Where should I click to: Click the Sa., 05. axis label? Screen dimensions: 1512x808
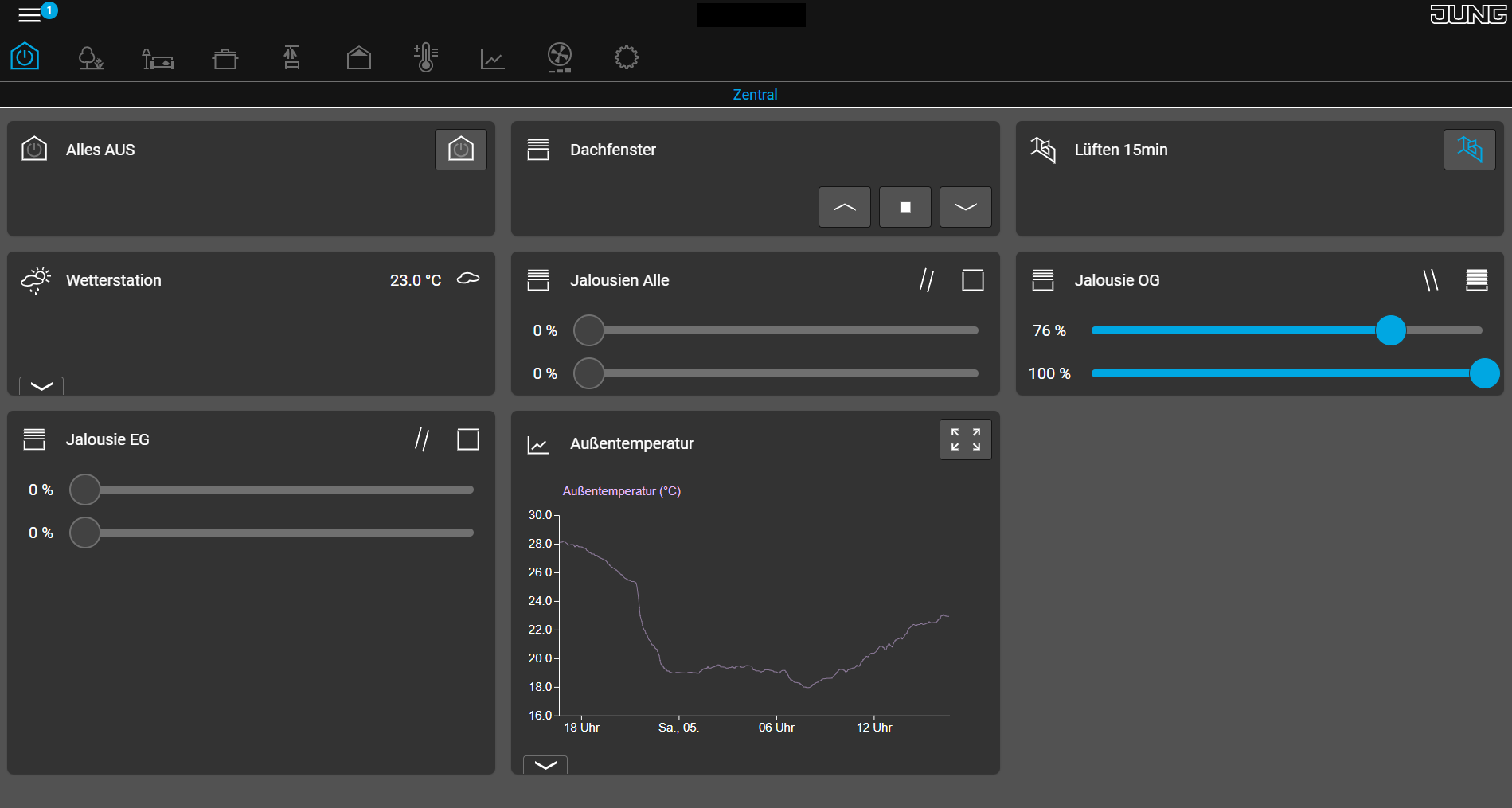pyautogui.click(x=678, y=728)
